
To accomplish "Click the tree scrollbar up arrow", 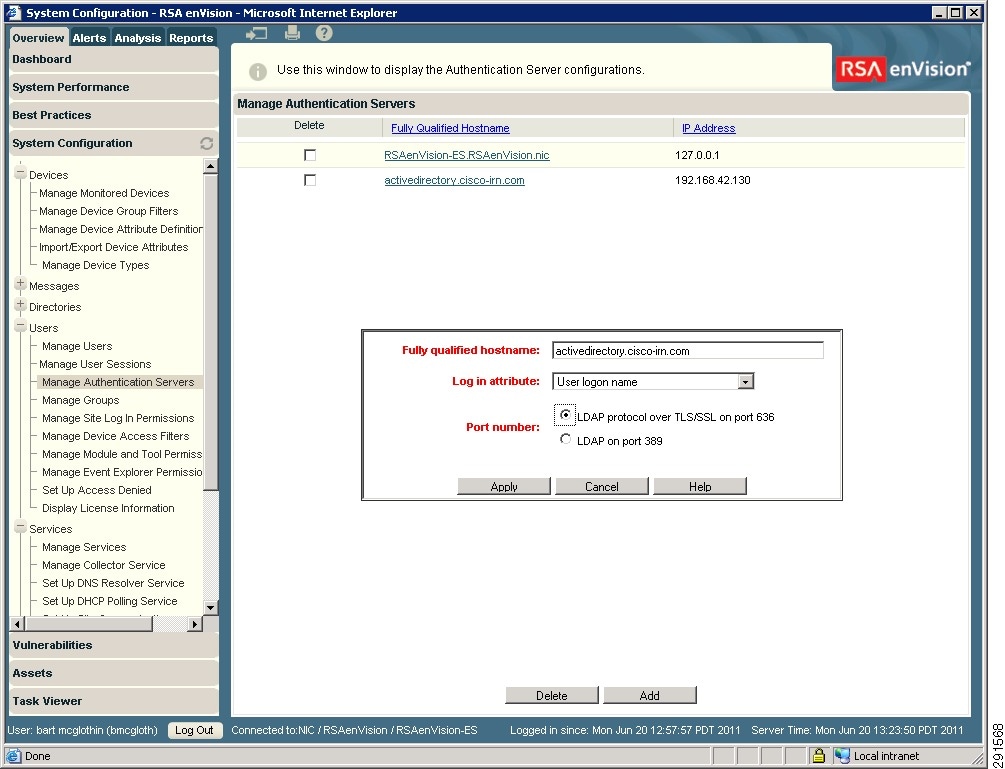I will 210,166.
